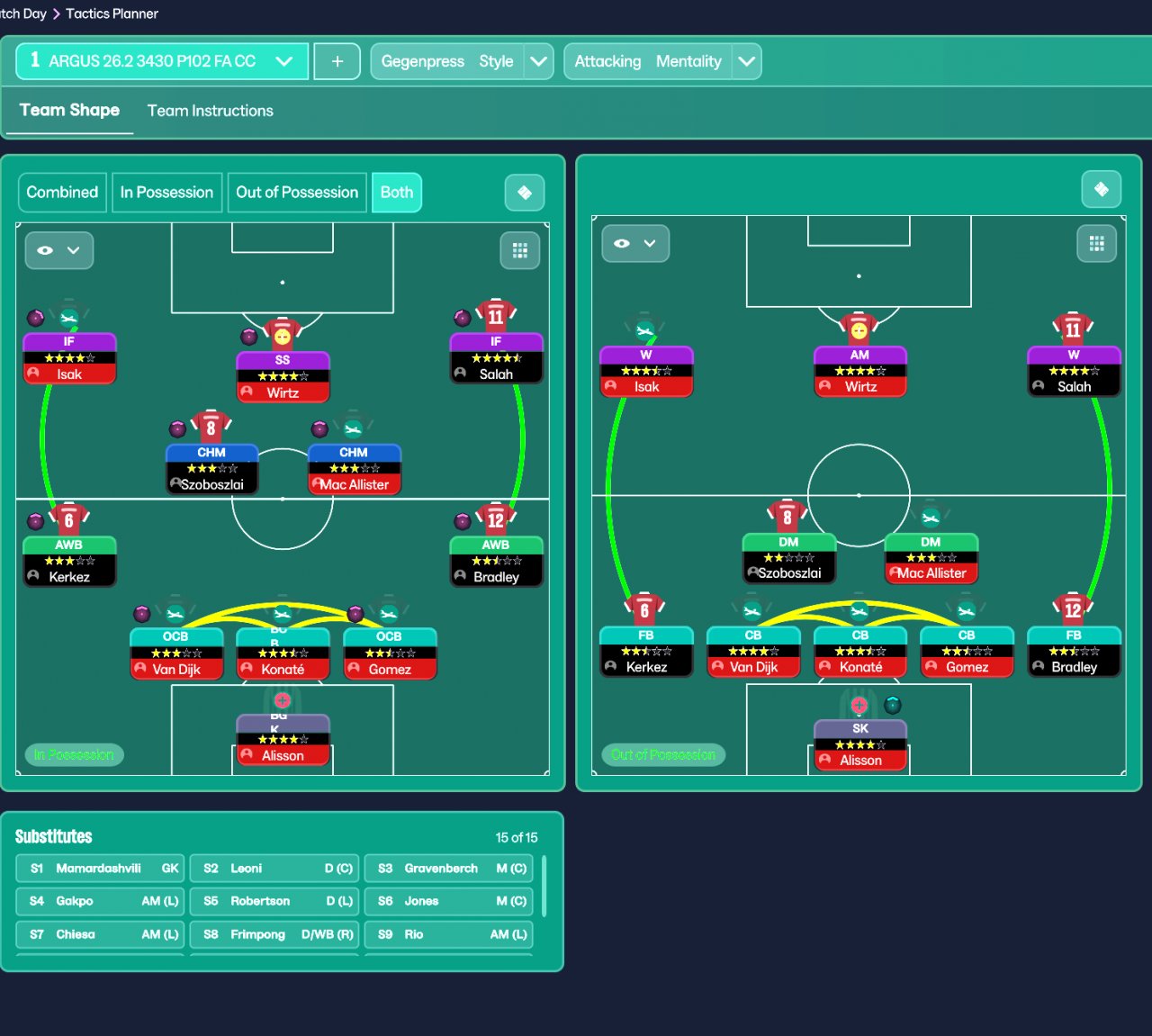This screenshot has height=1036, width=1152.
Task: Switch to Team Shape tab
Action: tap(69, 111)
